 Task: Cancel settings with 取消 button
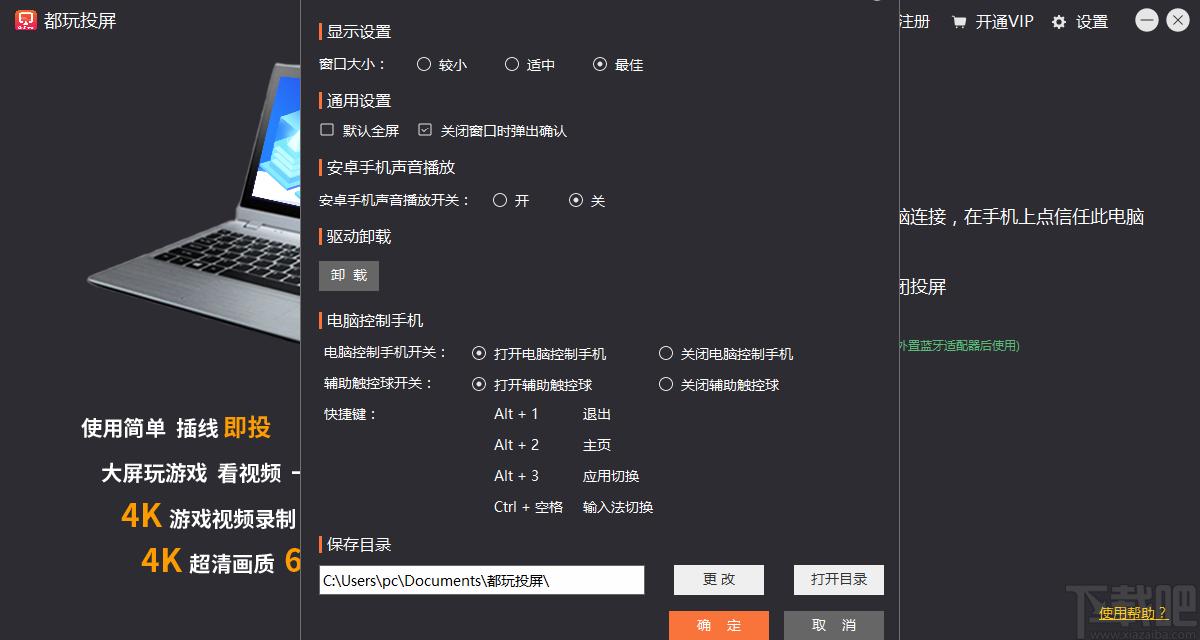(834, 625)
